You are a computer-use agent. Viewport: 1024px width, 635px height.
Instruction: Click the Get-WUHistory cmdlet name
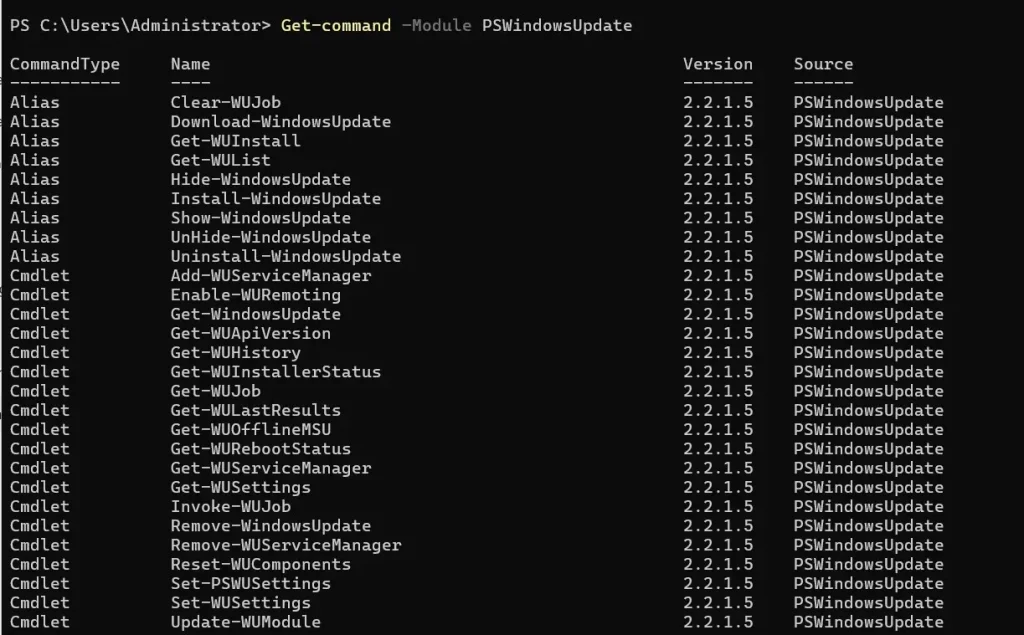pyautogui.click(x=235, y=352)
